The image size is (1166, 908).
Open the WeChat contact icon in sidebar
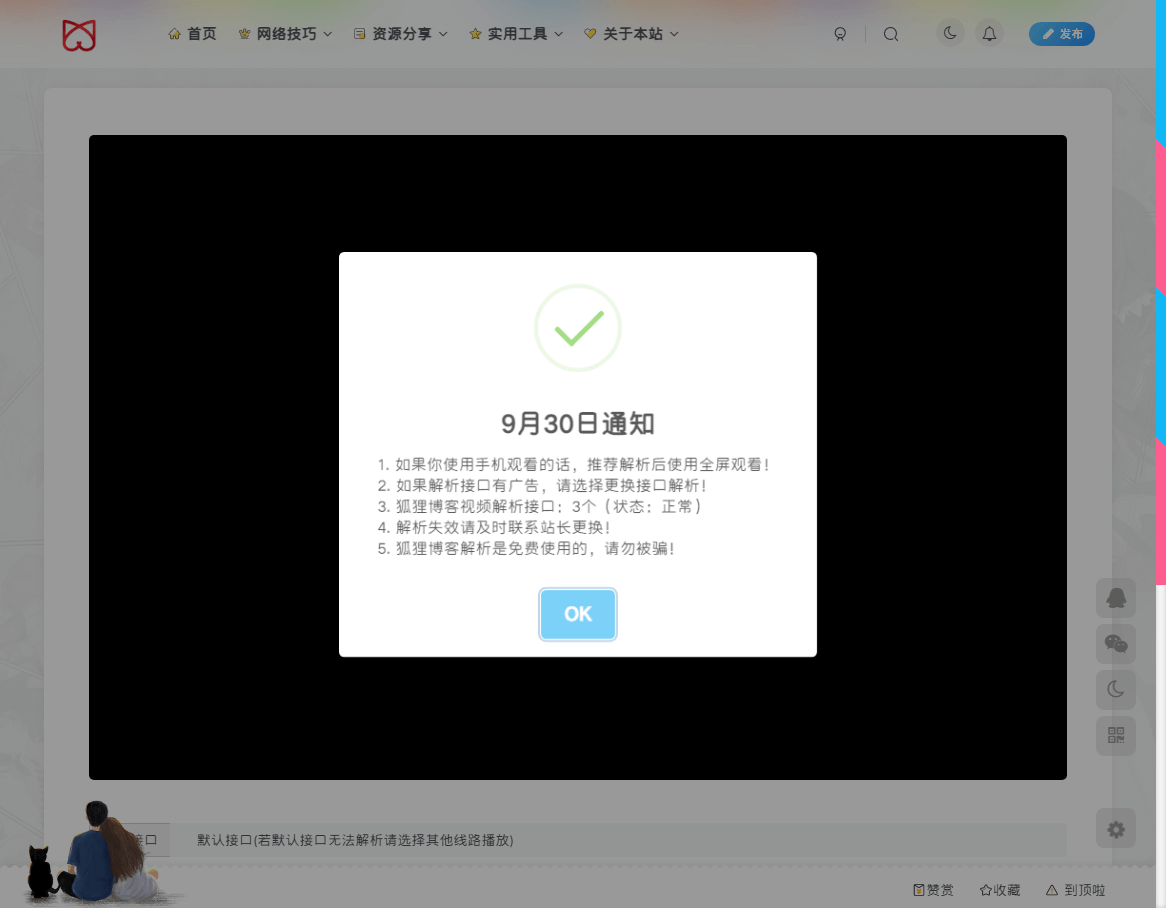[1116, 644]
